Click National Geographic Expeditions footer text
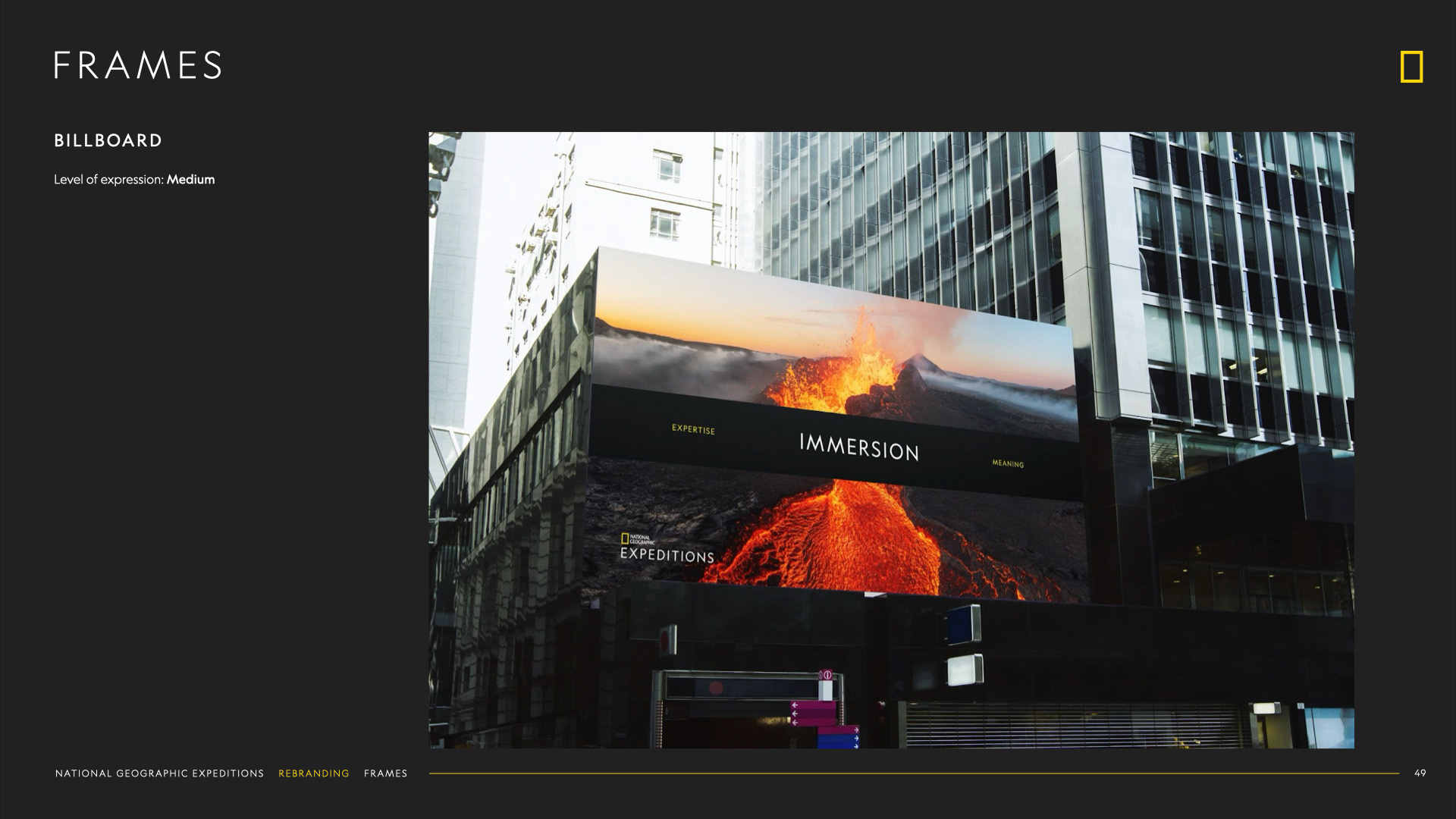This screenshot has width=1456, height=819. 159,773
